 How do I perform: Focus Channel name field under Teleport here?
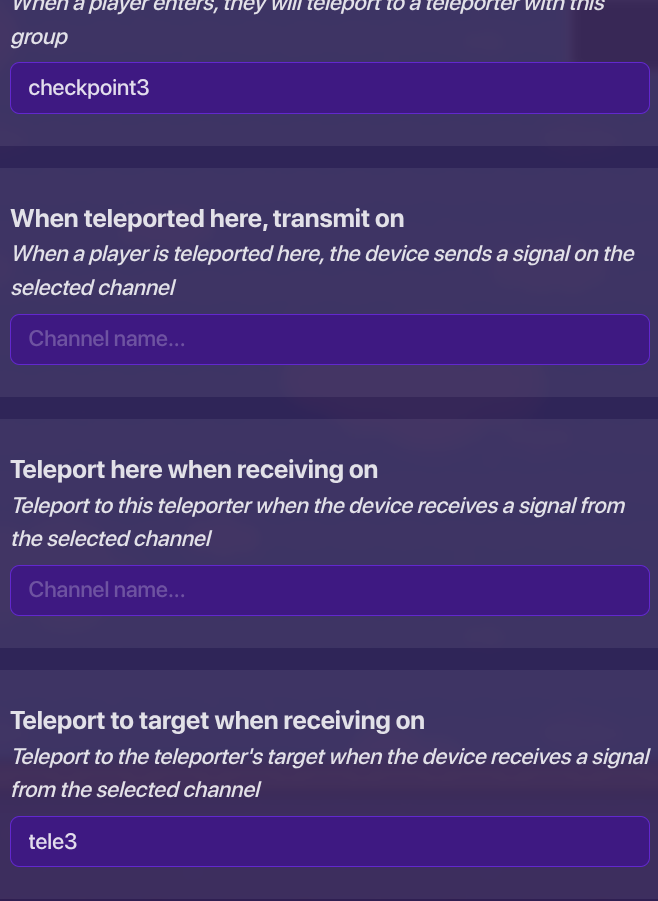pyautogui.click(x=330, y=590)
